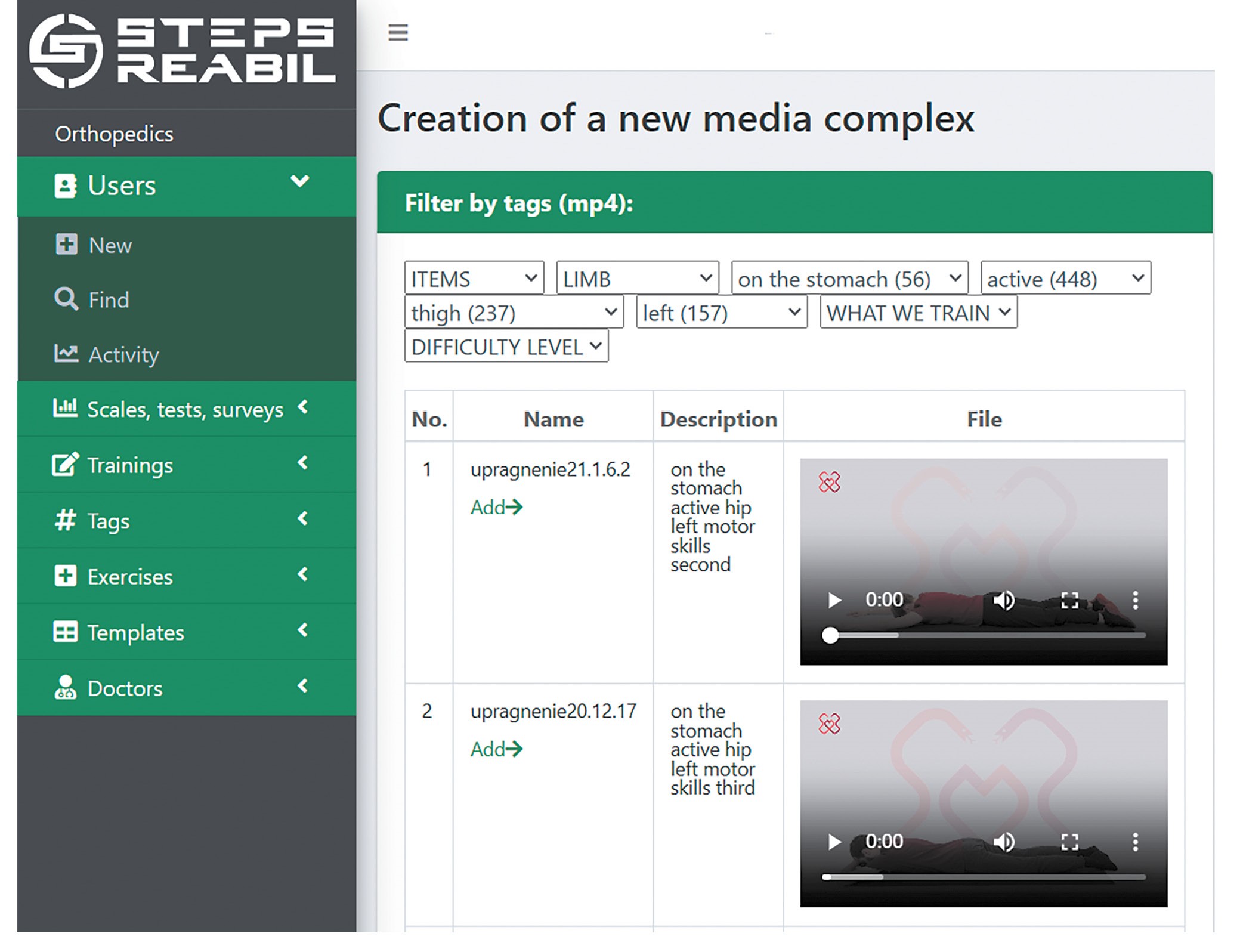
Task: Open the WHAT WE TRAIN dropdown
Action: point(918,313)
